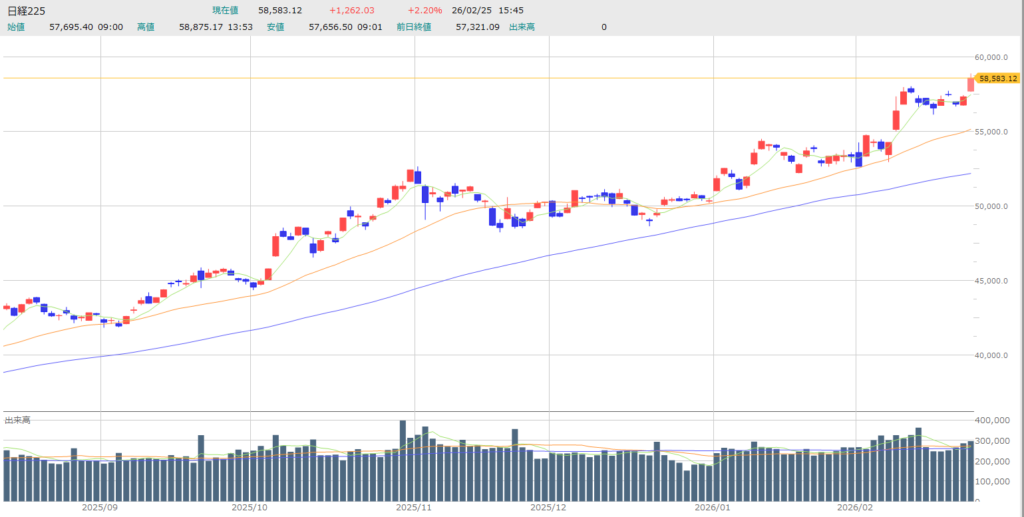Click the 50,000 price axis label

pos(994,206)
